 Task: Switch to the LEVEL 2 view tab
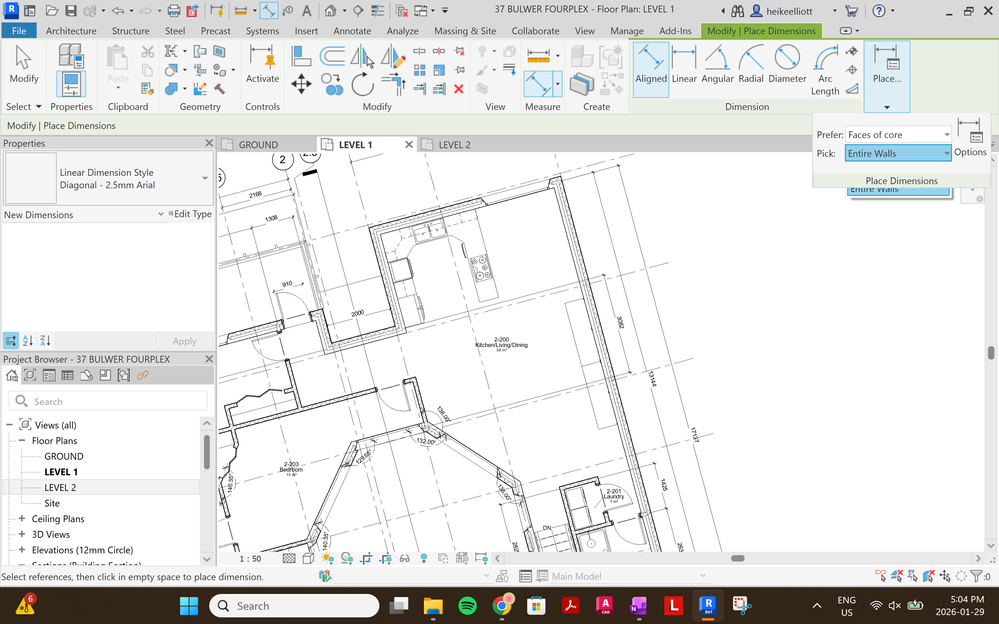454,145
